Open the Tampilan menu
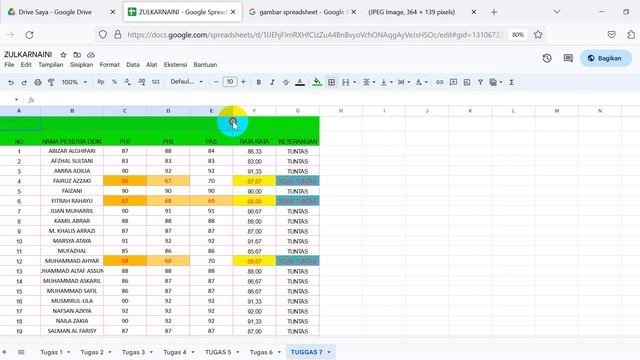Viewport: 640px width, 360px height. (51, 65)
